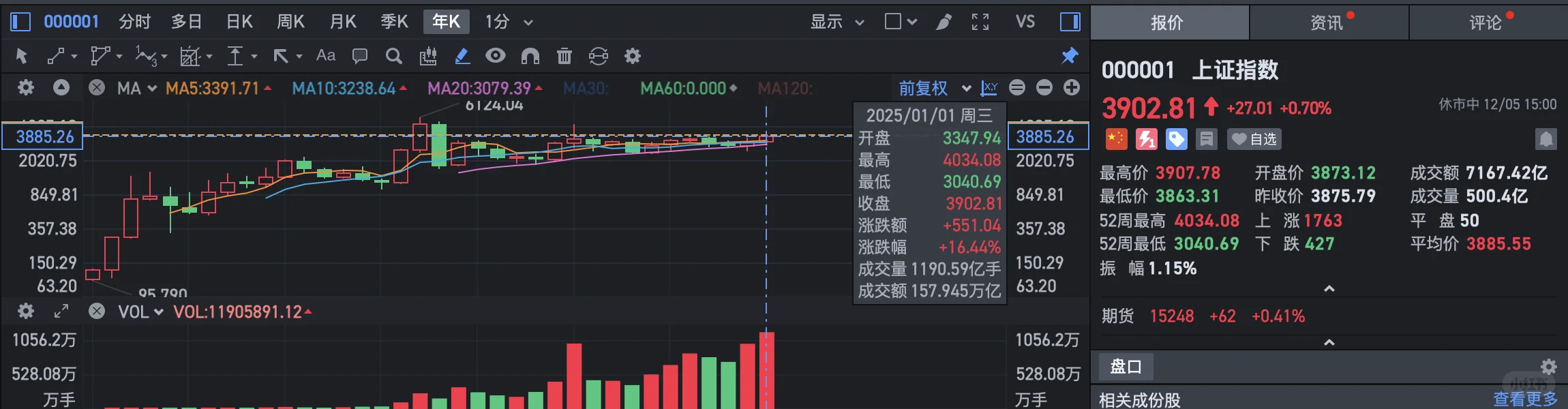Open main chart indicator settings gear
Screen dimensions: 1568x409
pyautogui.click(x=26, y=87)
